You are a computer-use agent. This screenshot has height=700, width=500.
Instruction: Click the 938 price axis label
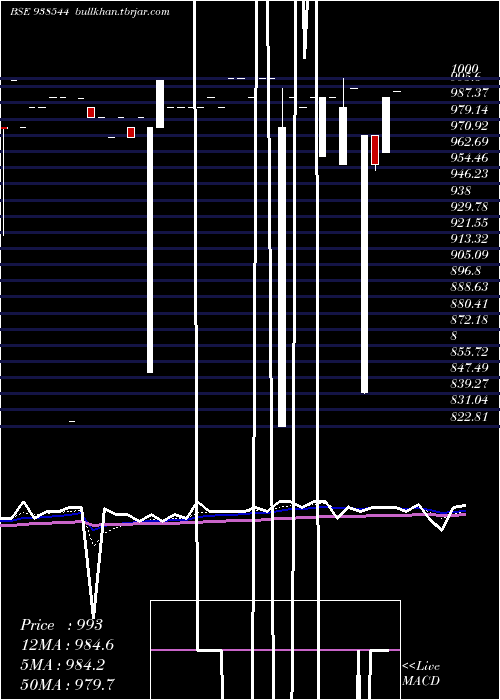461,190
